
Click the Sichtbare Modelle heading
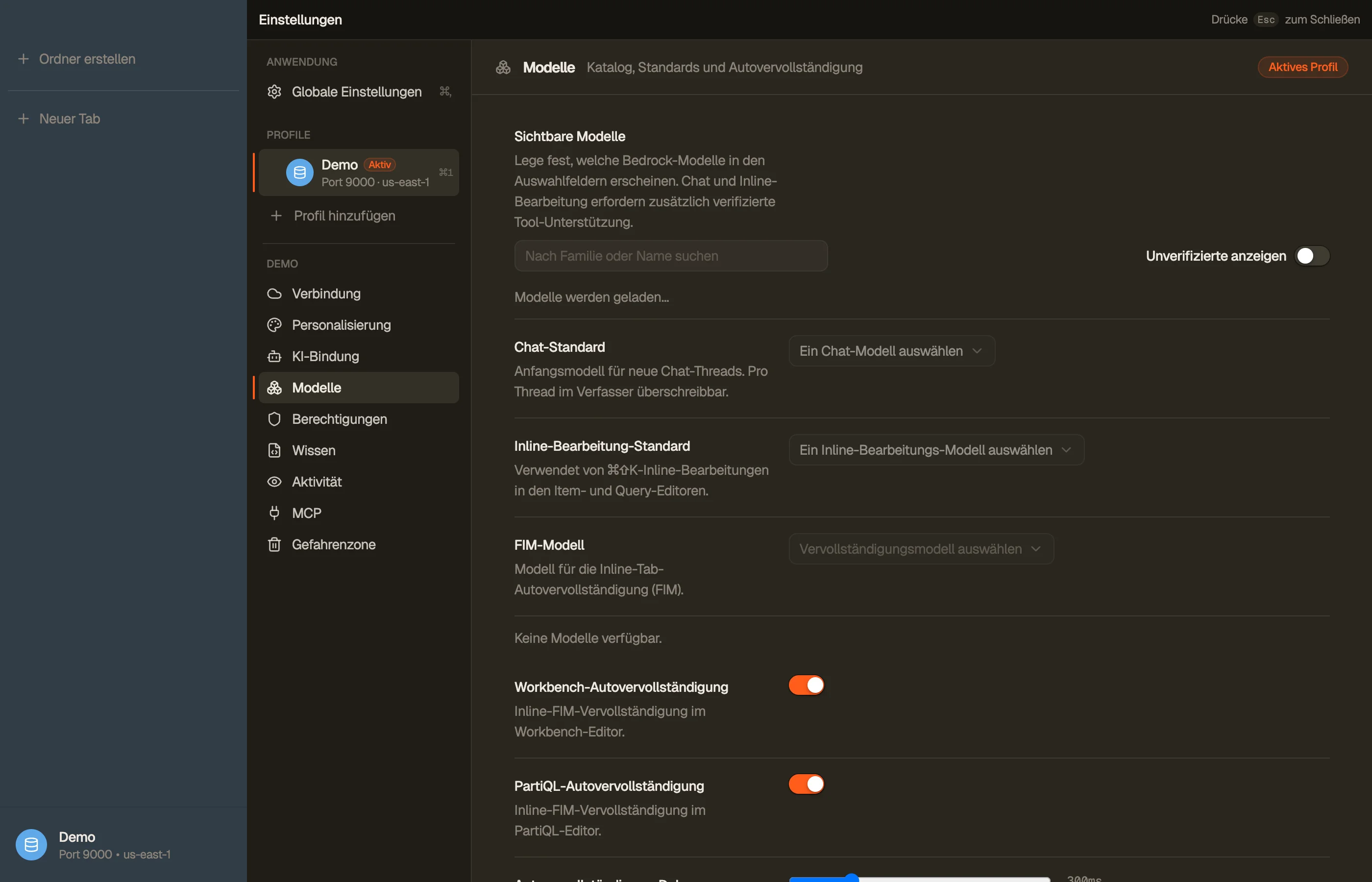[x=569, y=136]
